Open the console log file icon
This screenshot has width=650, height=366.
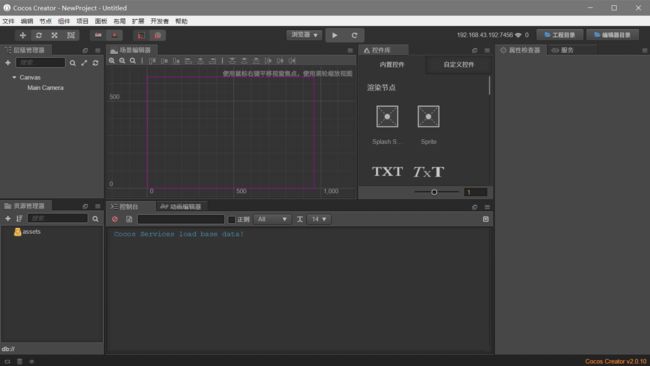point(129,219)
